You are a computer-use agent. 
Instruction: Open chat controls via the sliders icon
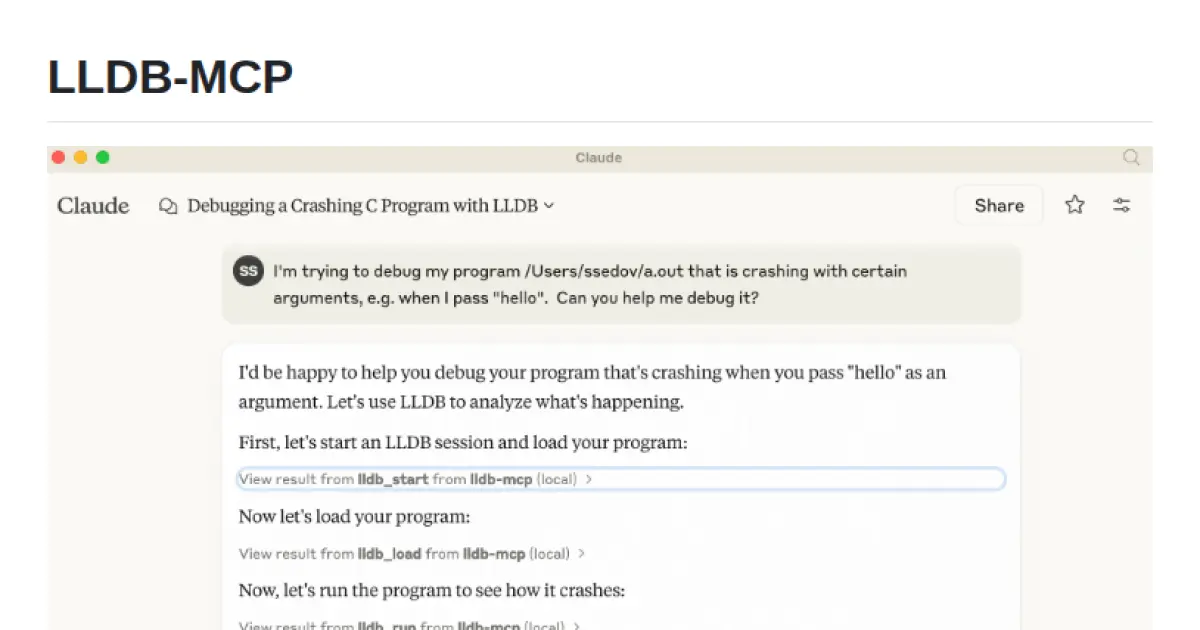(1122, 205)
